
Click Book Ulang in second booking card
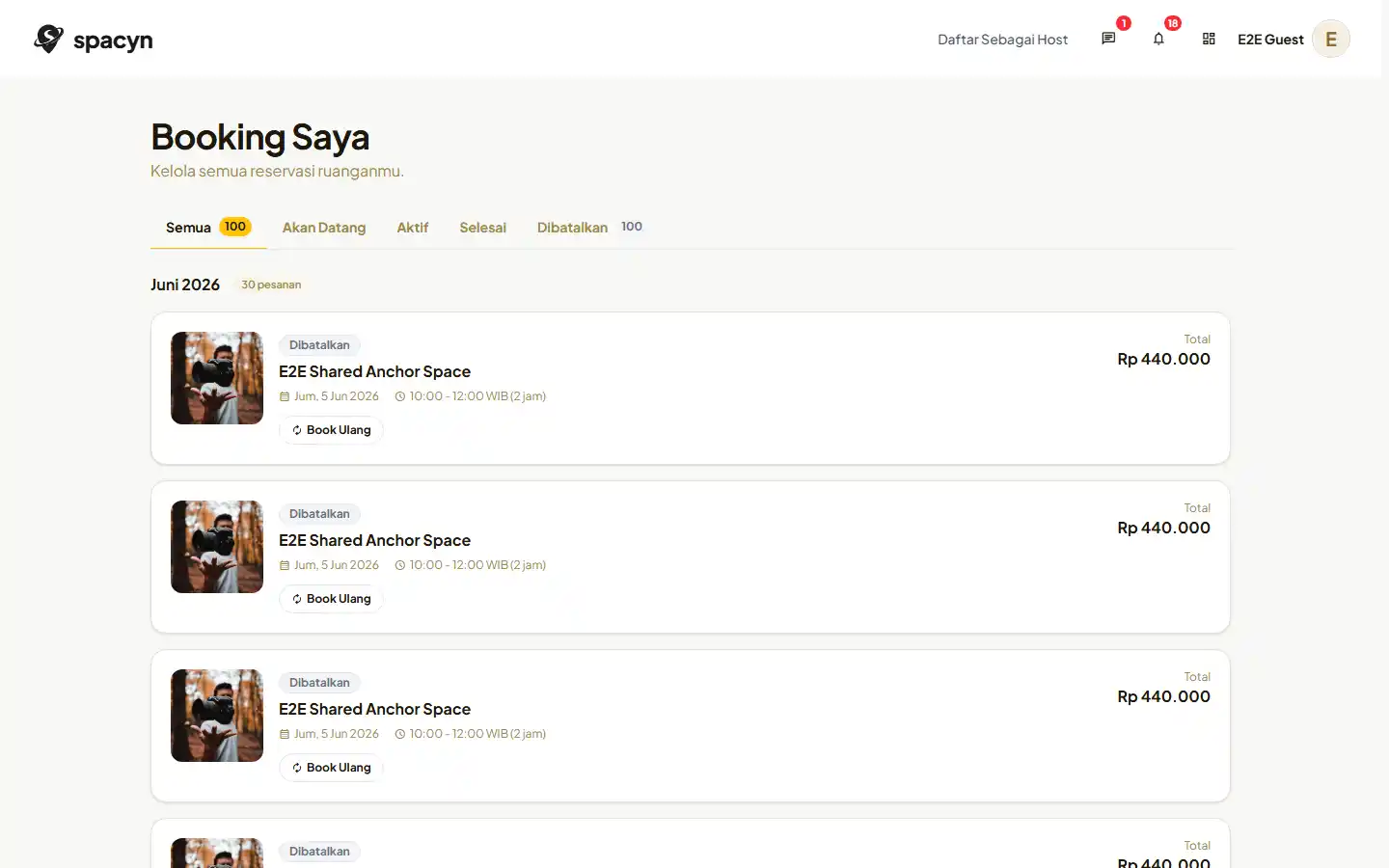click(331, 599)
